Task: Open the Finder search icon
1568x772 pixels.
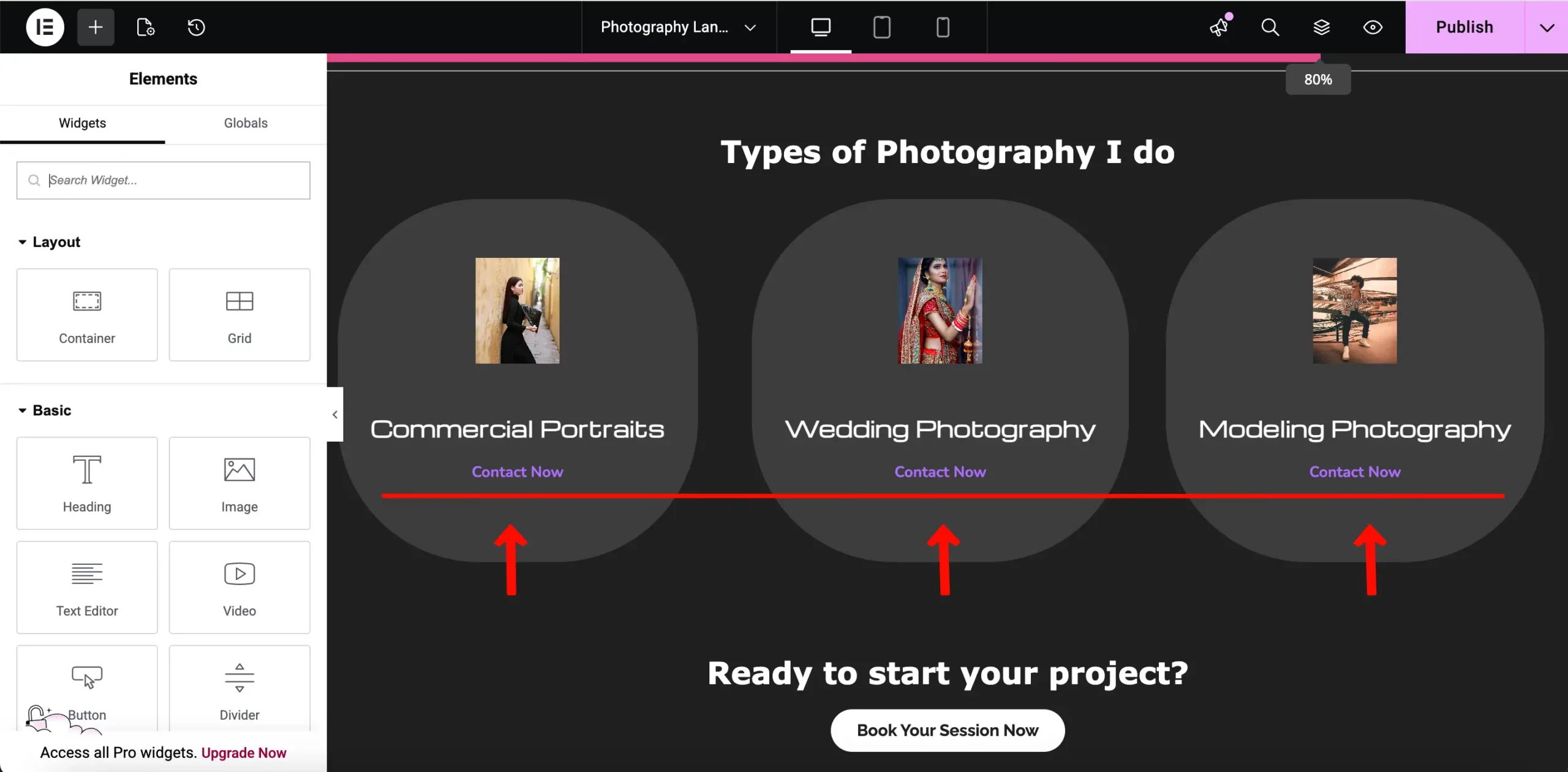Action: pyautogui.click(x=1270, y=27)
